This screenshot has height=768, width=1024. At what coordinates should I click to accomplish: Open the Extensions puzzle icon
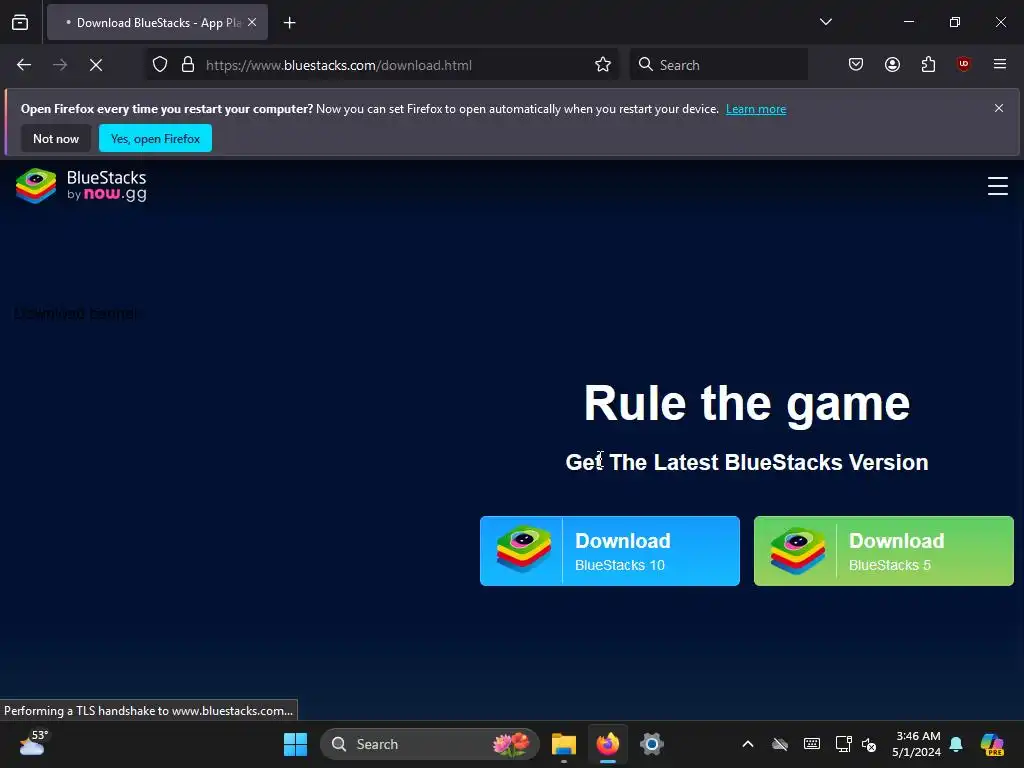[928, 64]
